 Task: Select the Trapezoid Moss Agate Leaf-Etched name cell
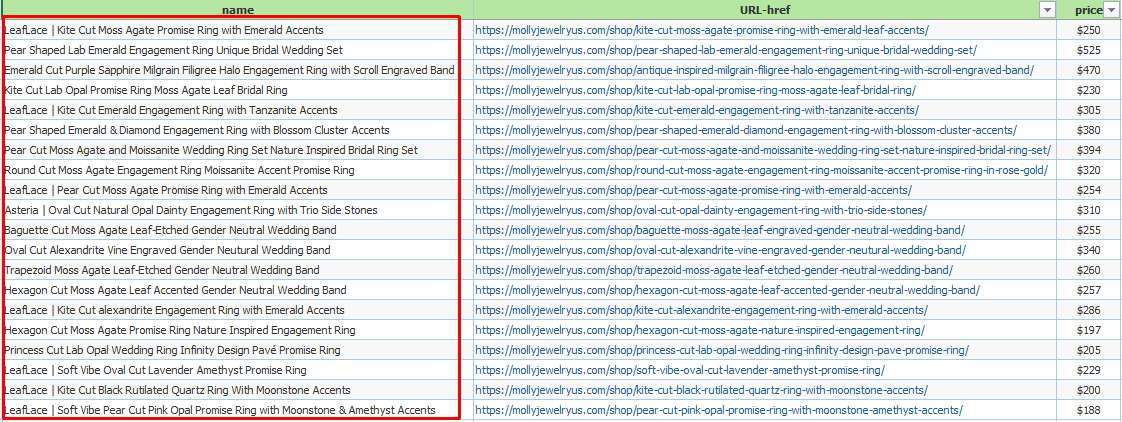coord(162,270)
